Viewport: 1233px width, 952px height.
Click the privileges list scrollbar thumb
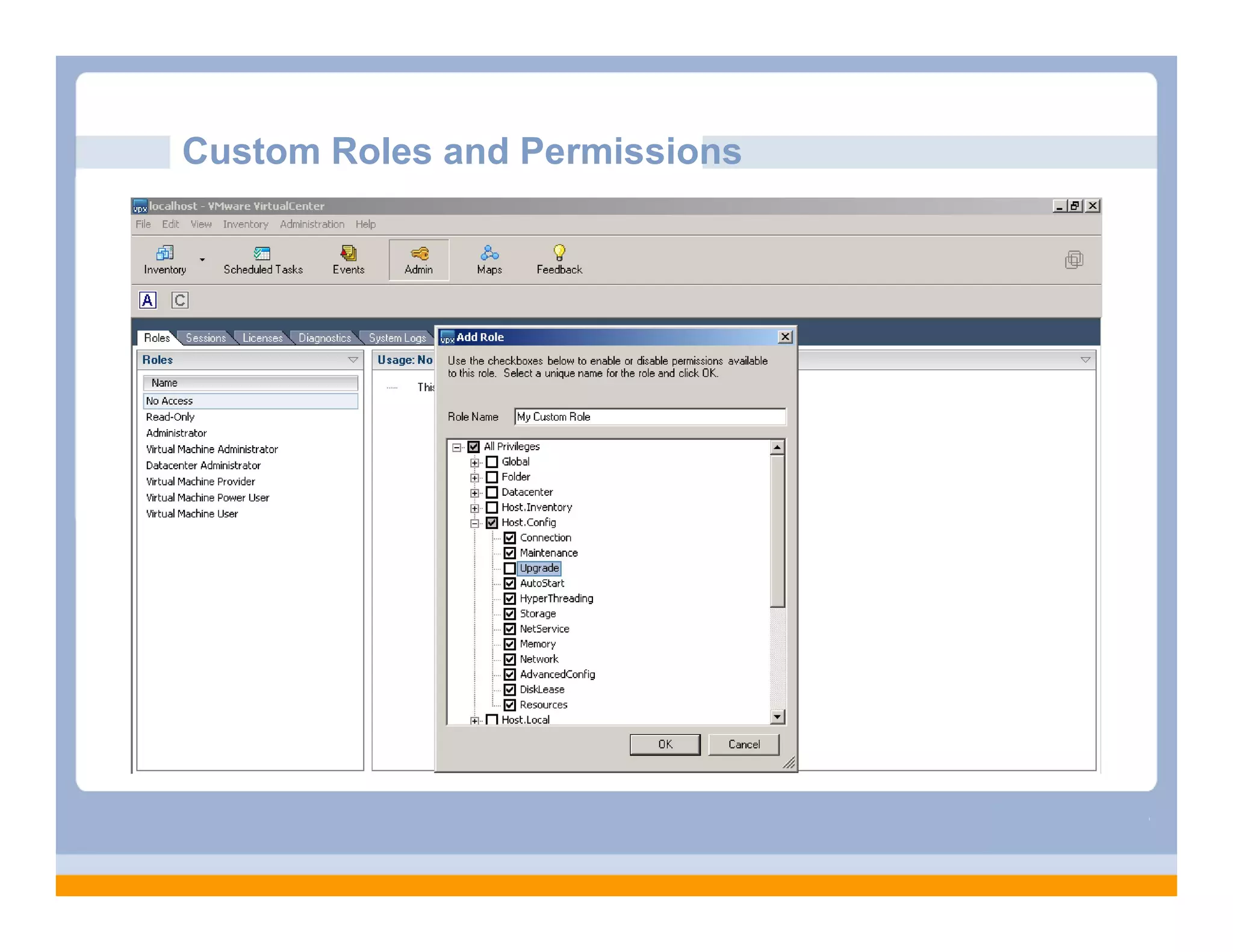coord(777,531)
